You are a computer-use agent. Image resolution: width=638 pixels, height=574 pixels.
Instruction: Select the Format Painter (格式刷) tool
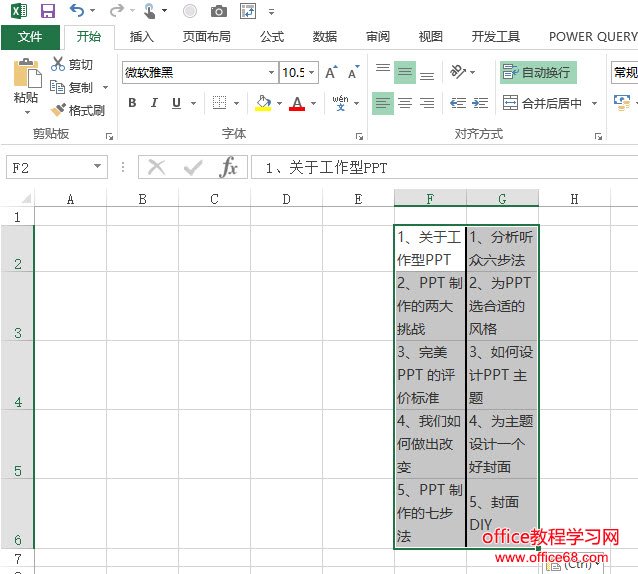point(59,110)
